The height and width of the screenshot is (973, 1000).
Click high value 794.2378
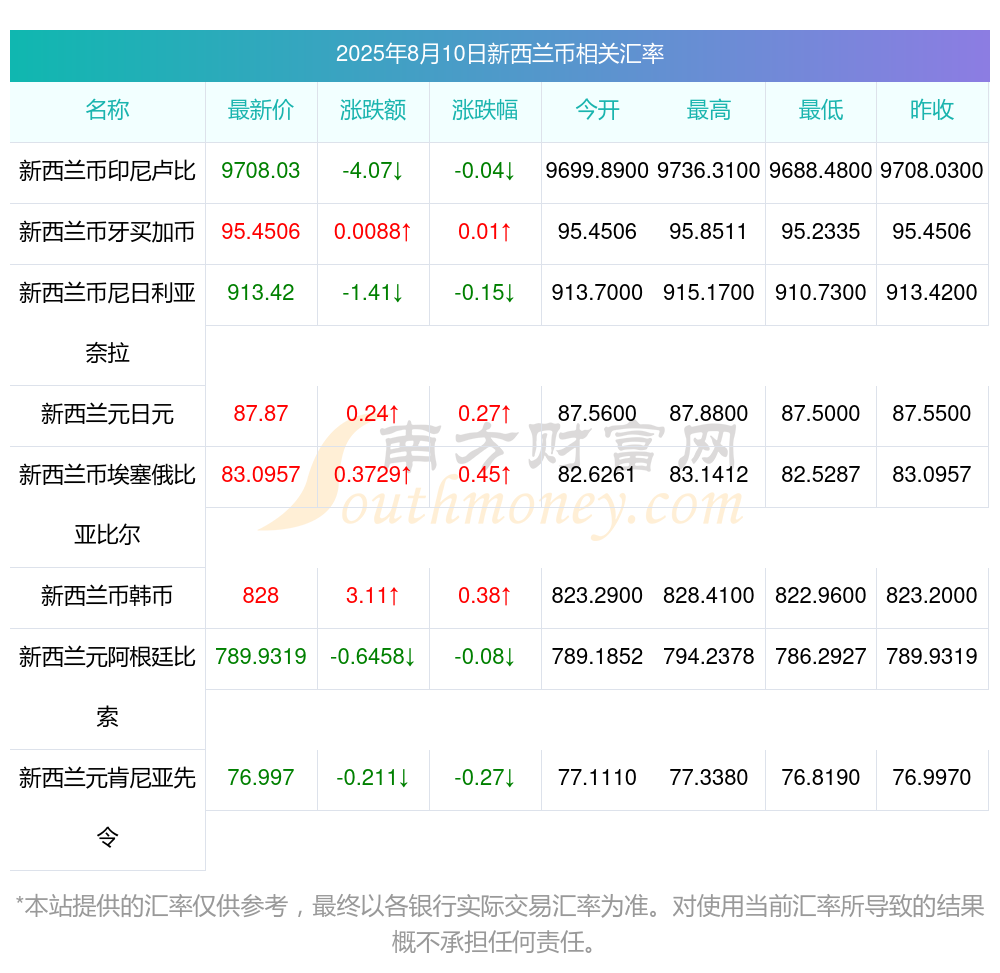click(709, 656)
